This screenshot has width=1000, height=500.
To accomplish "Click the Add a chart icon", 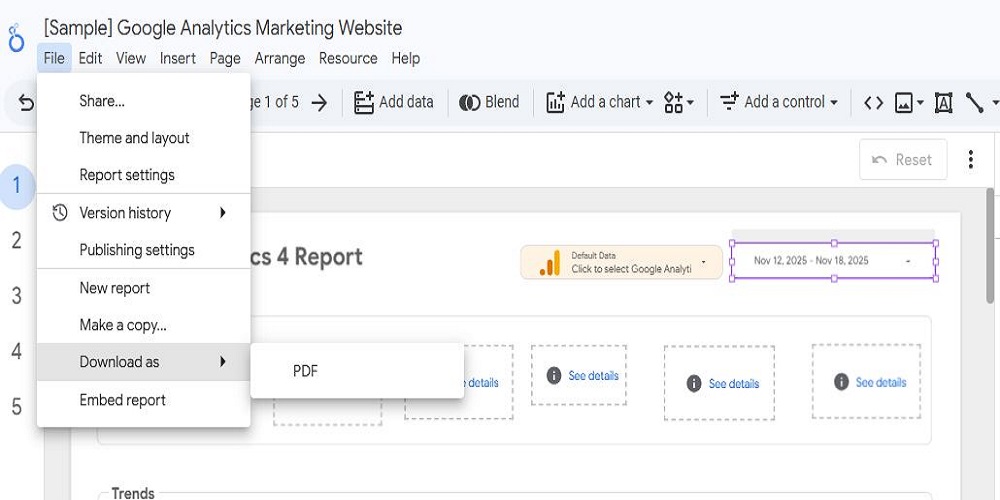I will (x=555, y=102).
